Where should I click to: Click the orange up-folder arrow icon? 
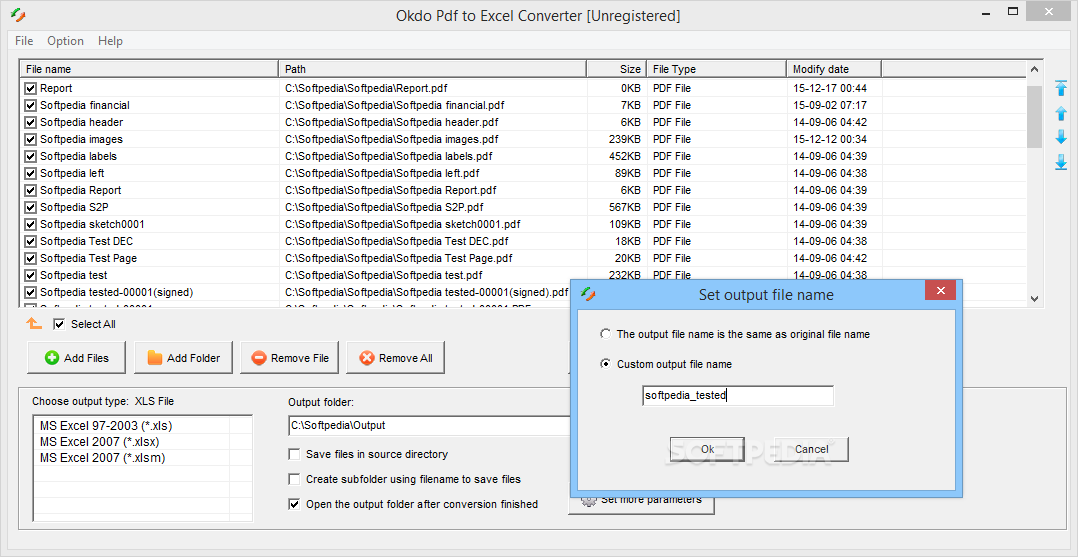click(34, 323)
